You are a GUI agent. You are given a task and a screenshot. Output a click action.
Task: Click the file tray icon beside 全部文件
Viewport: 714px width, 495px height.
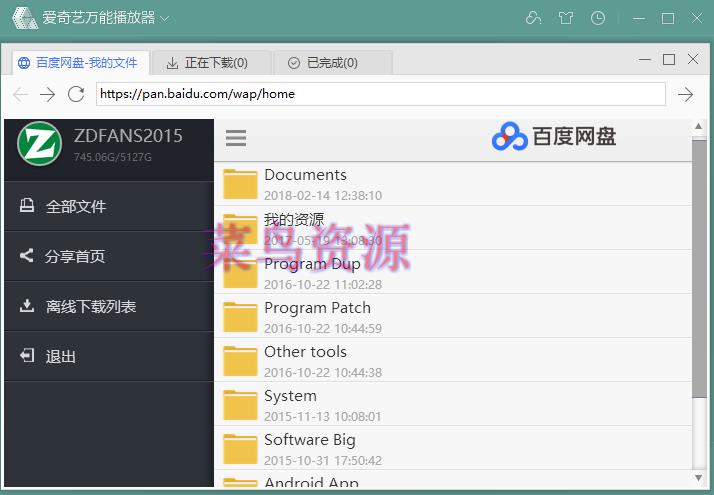click(x=27, y=205)
